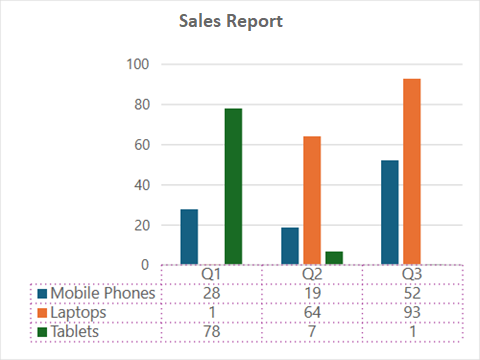Viewport: 480px width, 360px height.
Task: Select the Sales Report chart title
Action: coord(231,21)
